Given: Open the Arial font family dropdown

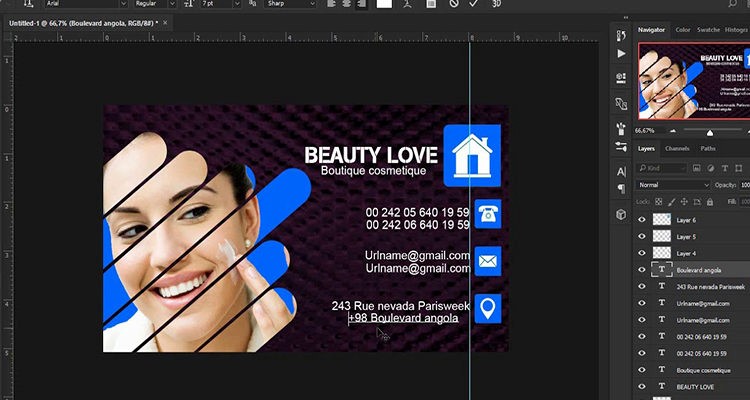Looking at the screenshot, I should coord(87,3).
